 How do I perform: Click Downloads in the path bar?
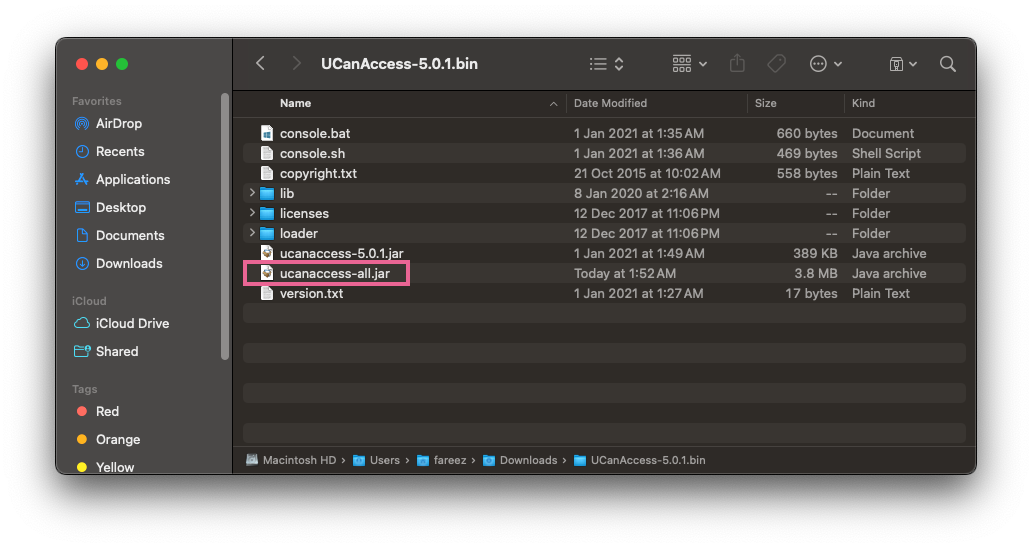(521, 461)
